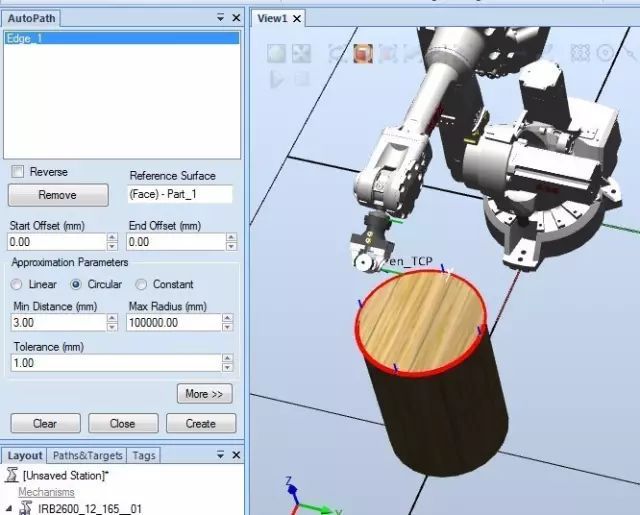The width and height of the screenshot is (640, 515).
Task: Decrease End Offset with down spinner
Action: point(231,246)
